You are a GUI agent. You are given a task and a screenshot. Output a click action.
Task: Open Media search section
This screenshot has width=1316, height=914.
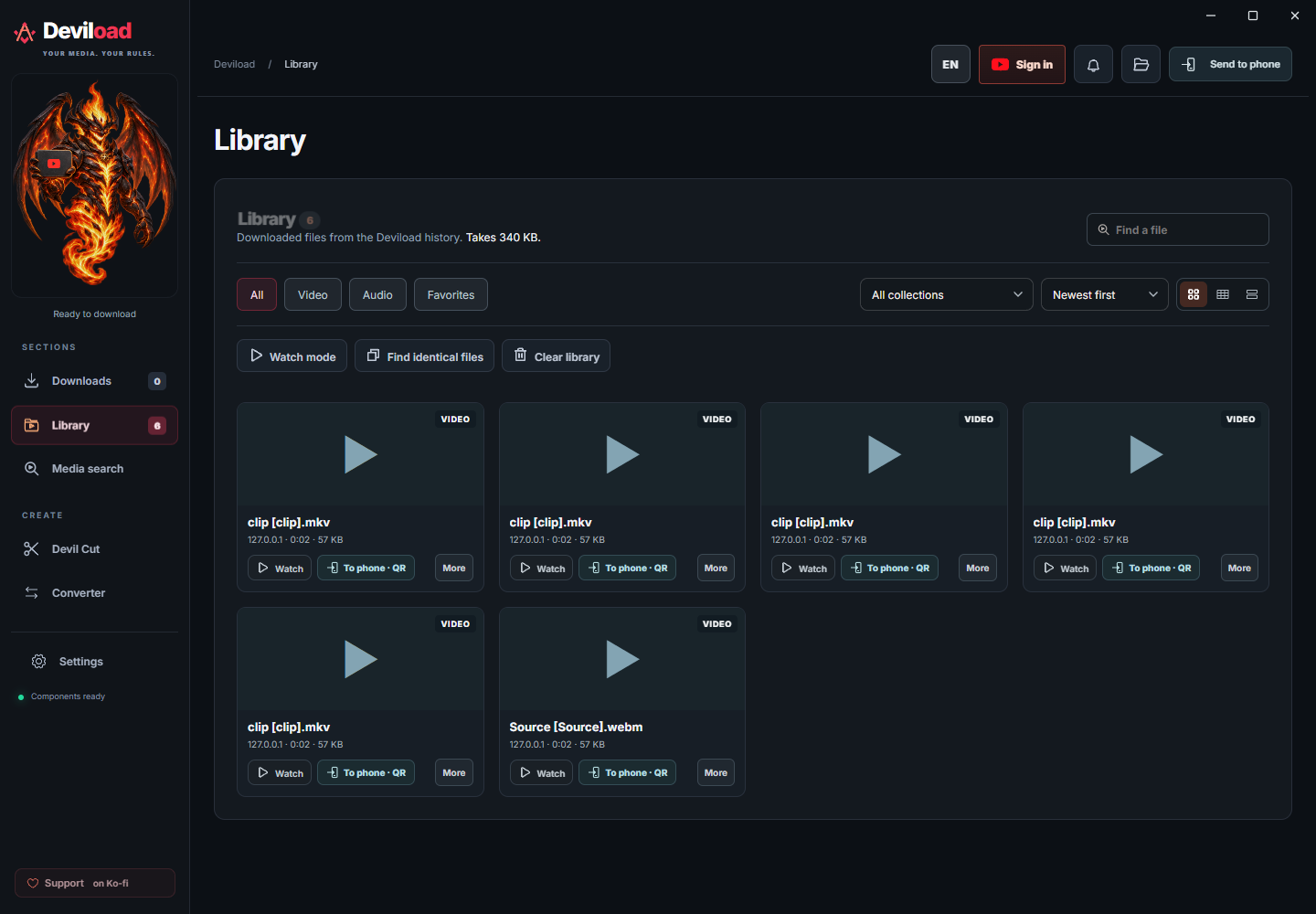point(94,469)
